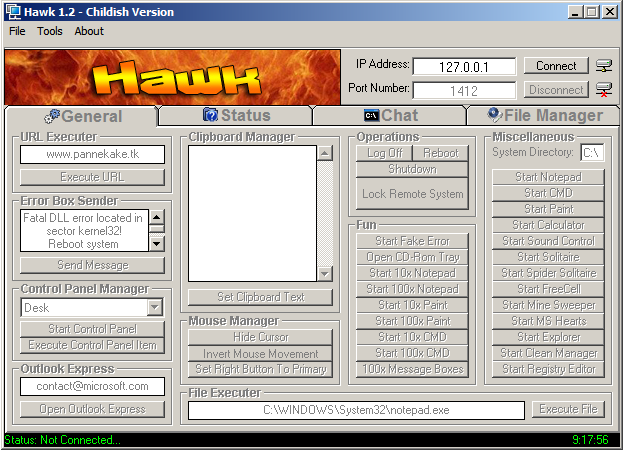Expand the Control Panel item dropdown
The height and width of the screenshot is (450, 623).
coord(156,309)
